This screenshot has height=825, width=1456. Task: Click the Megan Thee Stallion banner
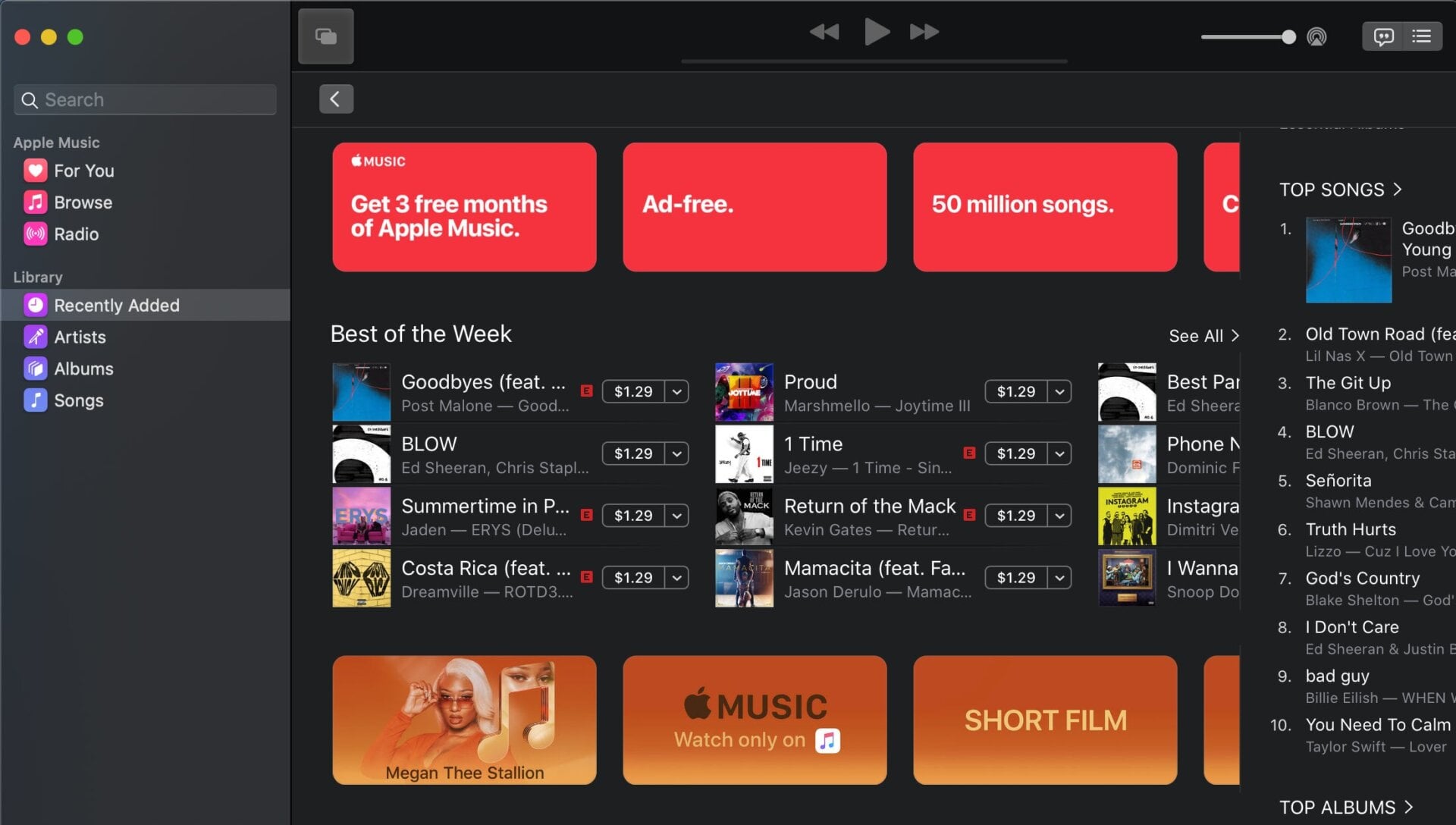(x=464, y=719)
